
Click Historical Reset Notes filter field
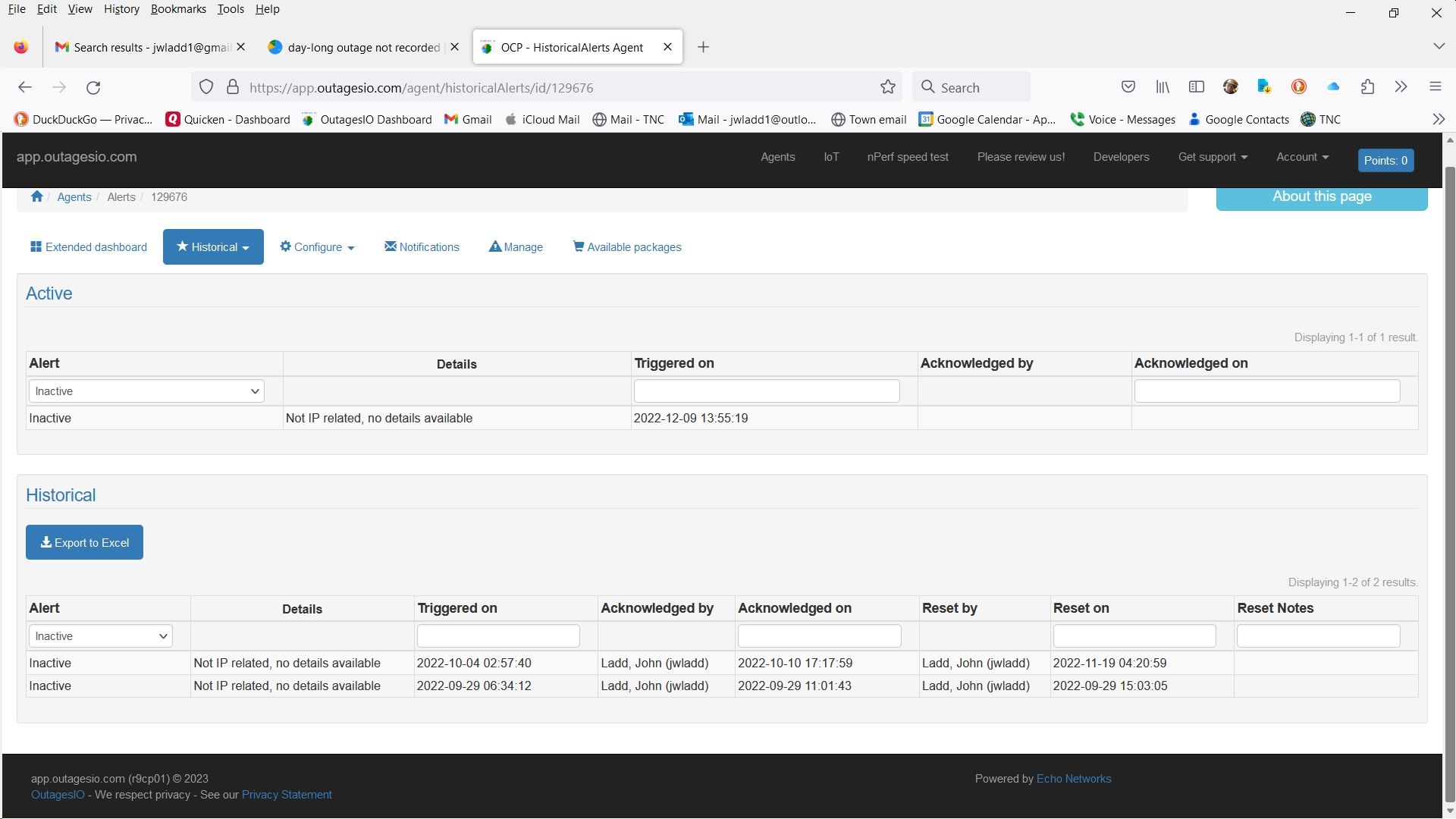1318,636
